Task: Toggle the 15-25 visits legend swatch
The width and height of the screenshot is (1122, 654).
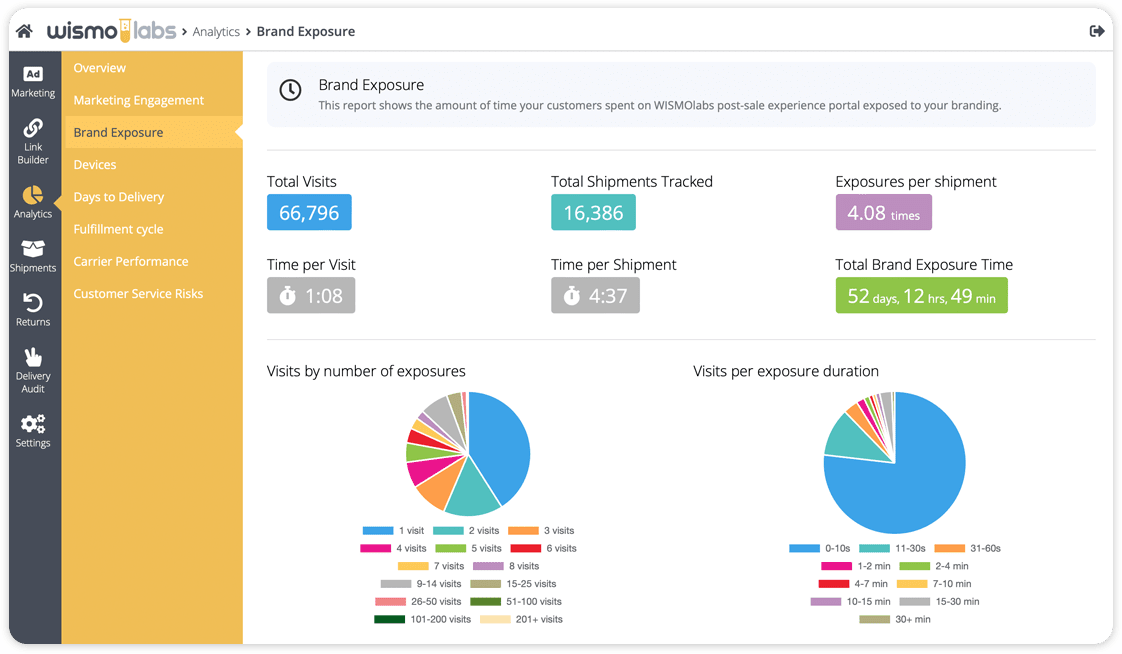Action: 486,584
